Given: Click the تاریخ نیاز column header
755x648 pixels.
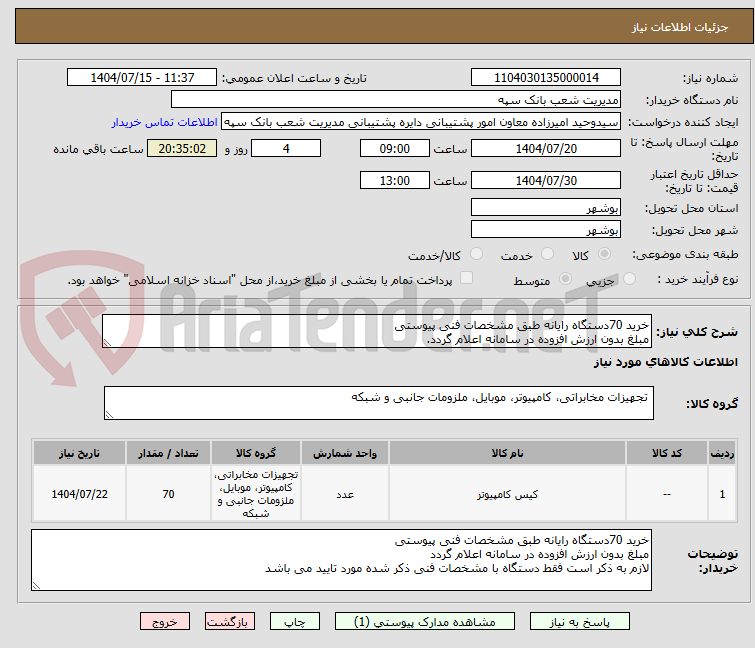Looking at the screenshot, I should click(79, 453).
